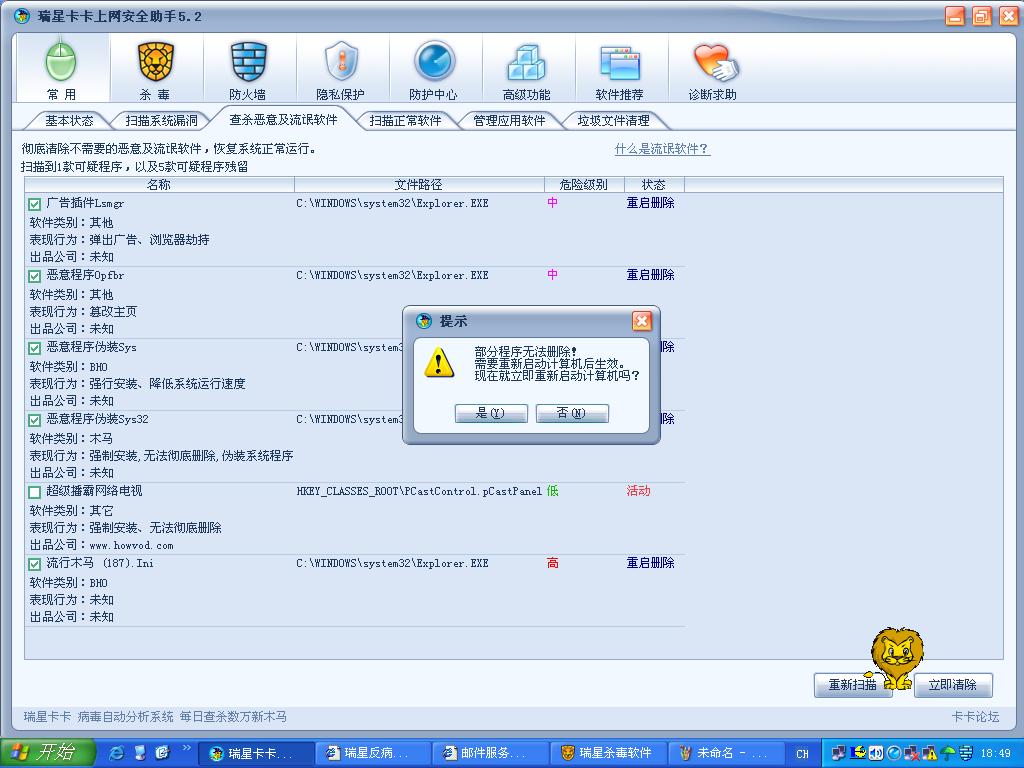The image size is (1024, 768).
Task: Open the 常用 section mouse icon
Action: point(61,61)
